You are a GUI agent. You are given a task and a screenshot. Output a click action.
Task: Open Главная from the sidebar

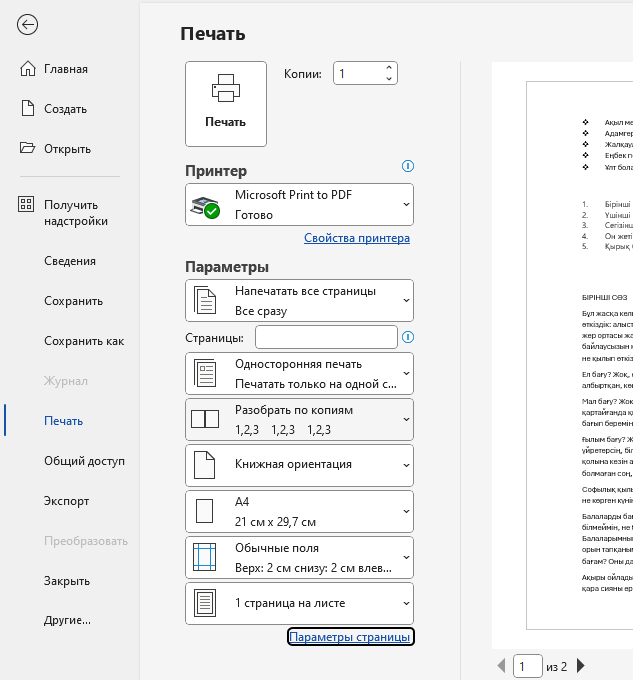tap(66, 69)
